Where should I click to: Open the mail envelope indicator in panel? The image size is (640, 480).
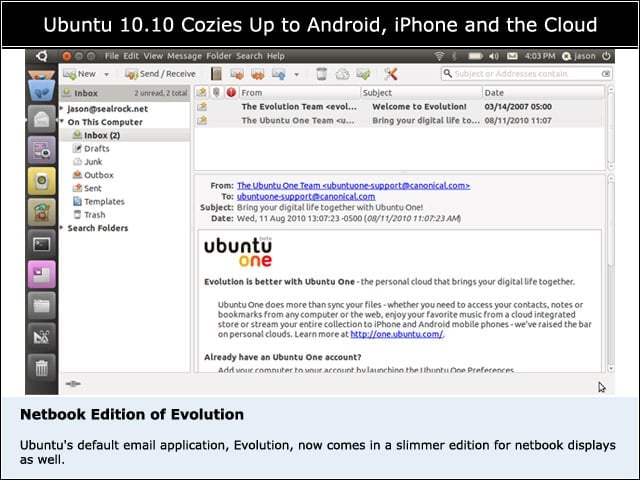pos(512,56)
